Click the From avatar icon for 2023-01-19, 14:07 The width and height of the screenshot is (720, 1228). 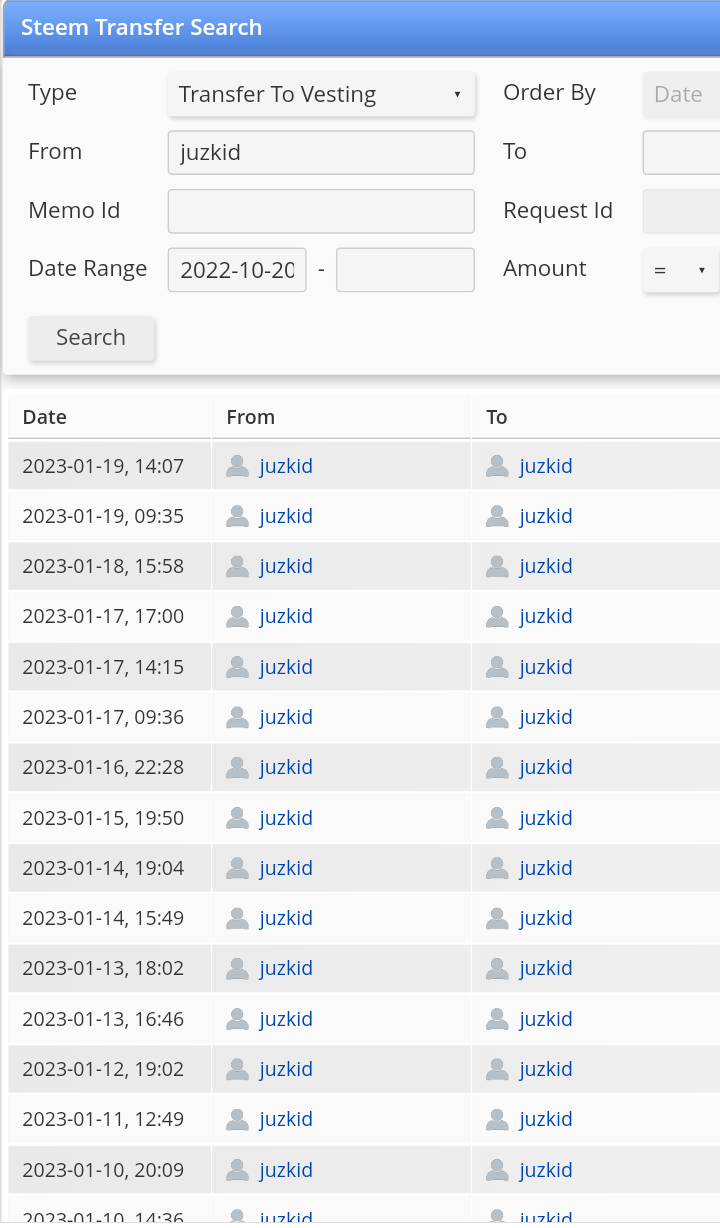click(237, 466)
